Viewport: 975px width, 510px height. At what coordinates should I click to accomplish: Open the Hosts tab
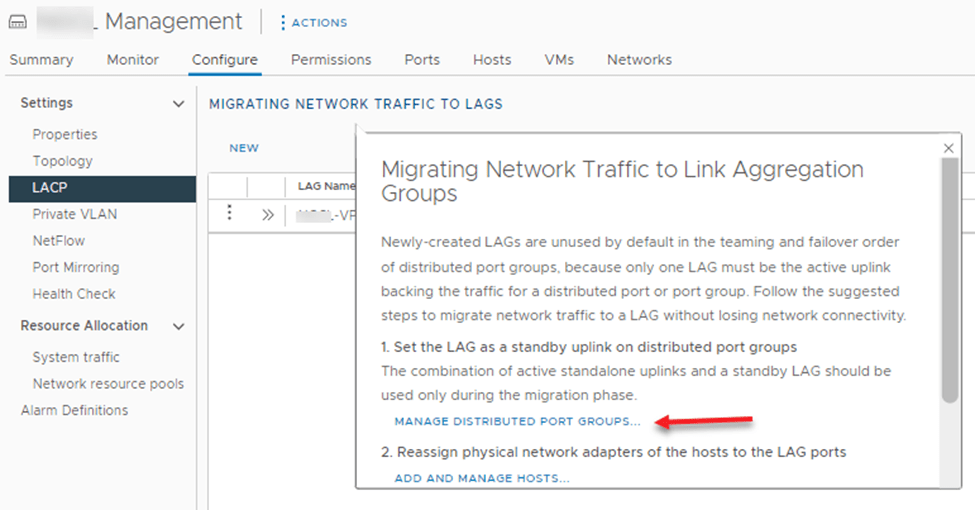tap(492, 60)
